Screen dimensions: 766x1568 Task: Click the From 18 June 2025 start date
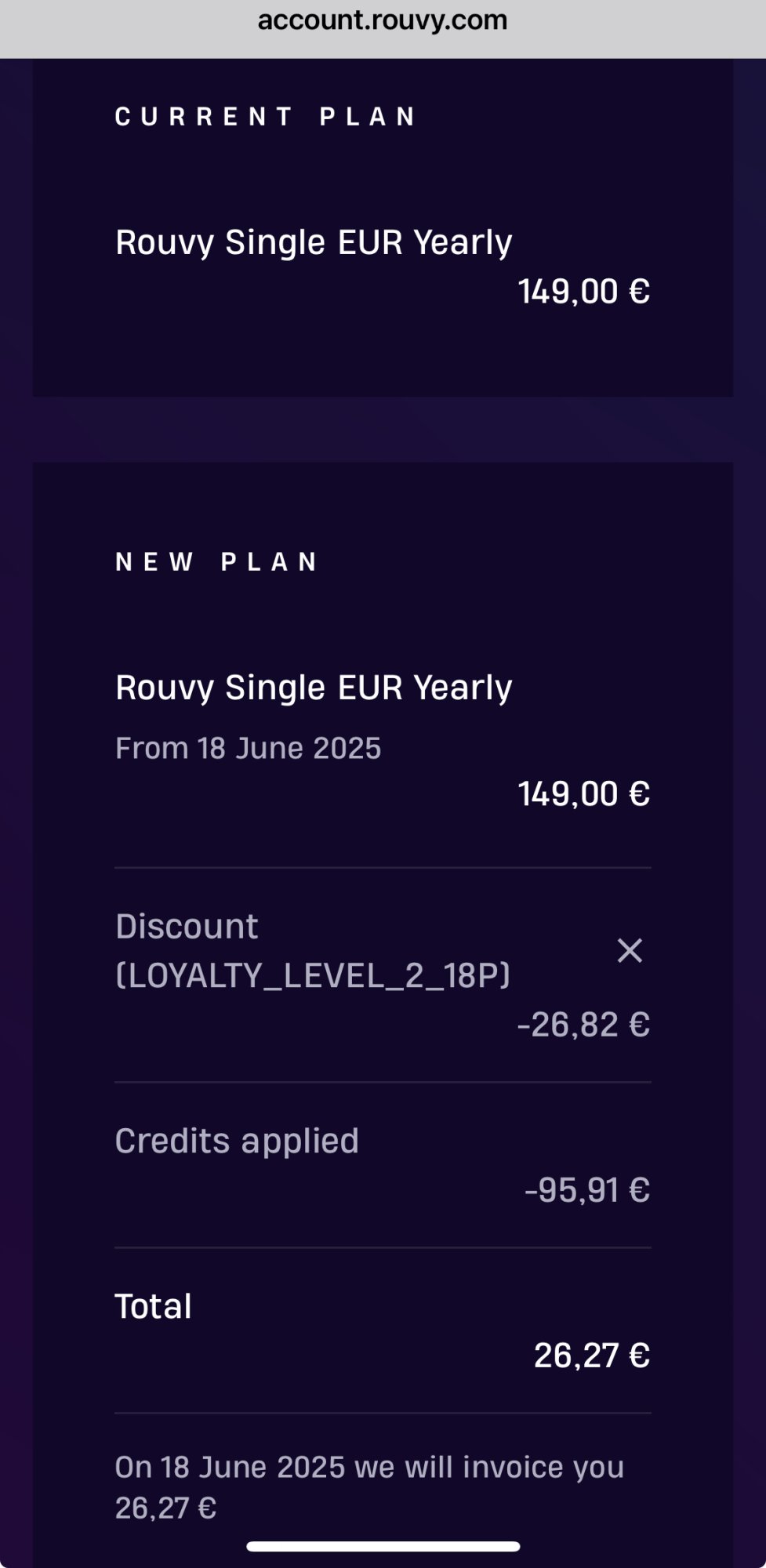pos(248,748)
